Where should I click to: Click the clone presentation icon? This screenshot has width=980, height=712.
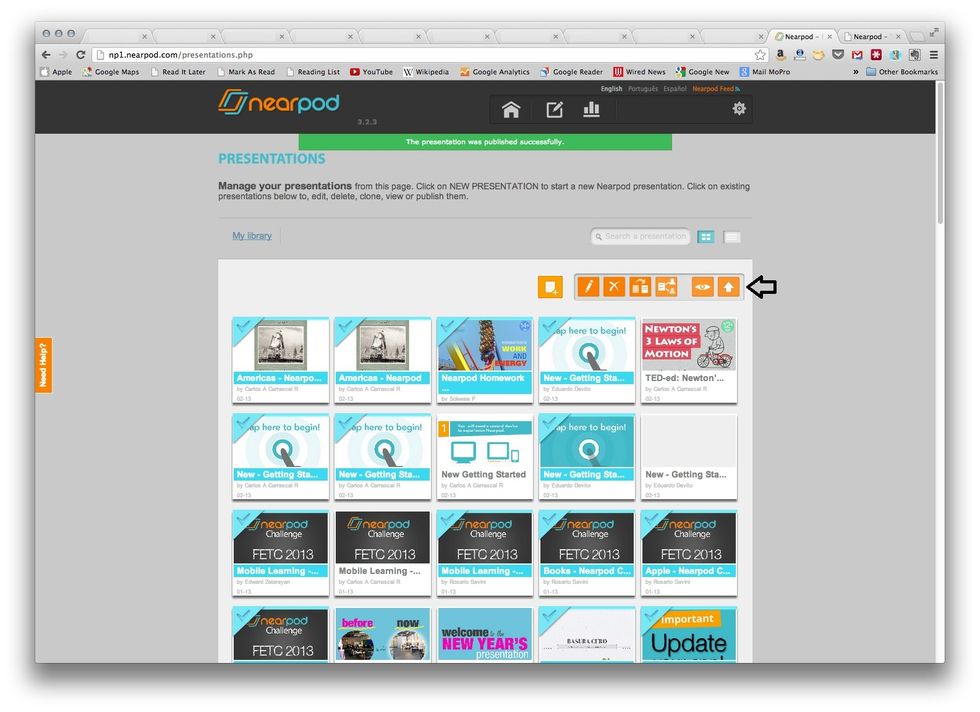pyautogui.click(x=640, y=287)
